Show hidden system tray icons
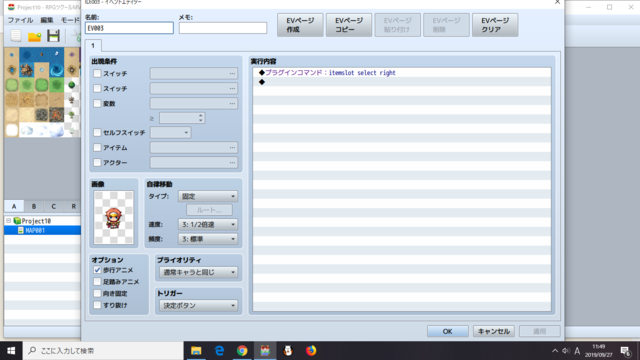Screen dimensions: 640x360 pyautogui.click(x=555, y=351)
